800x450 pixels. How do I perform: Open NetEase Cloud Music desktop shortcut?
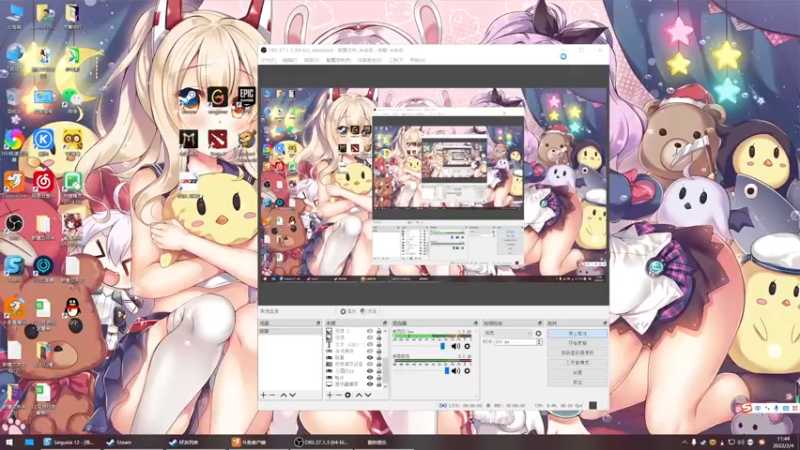[x=44, y=182]
